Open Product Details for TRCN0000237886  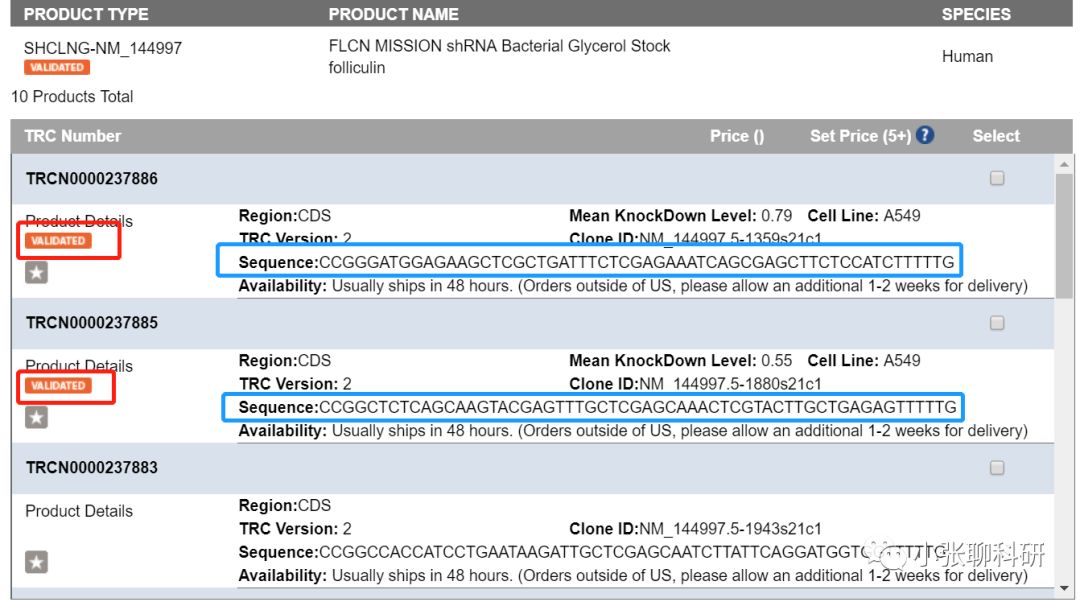pos(79,221)
